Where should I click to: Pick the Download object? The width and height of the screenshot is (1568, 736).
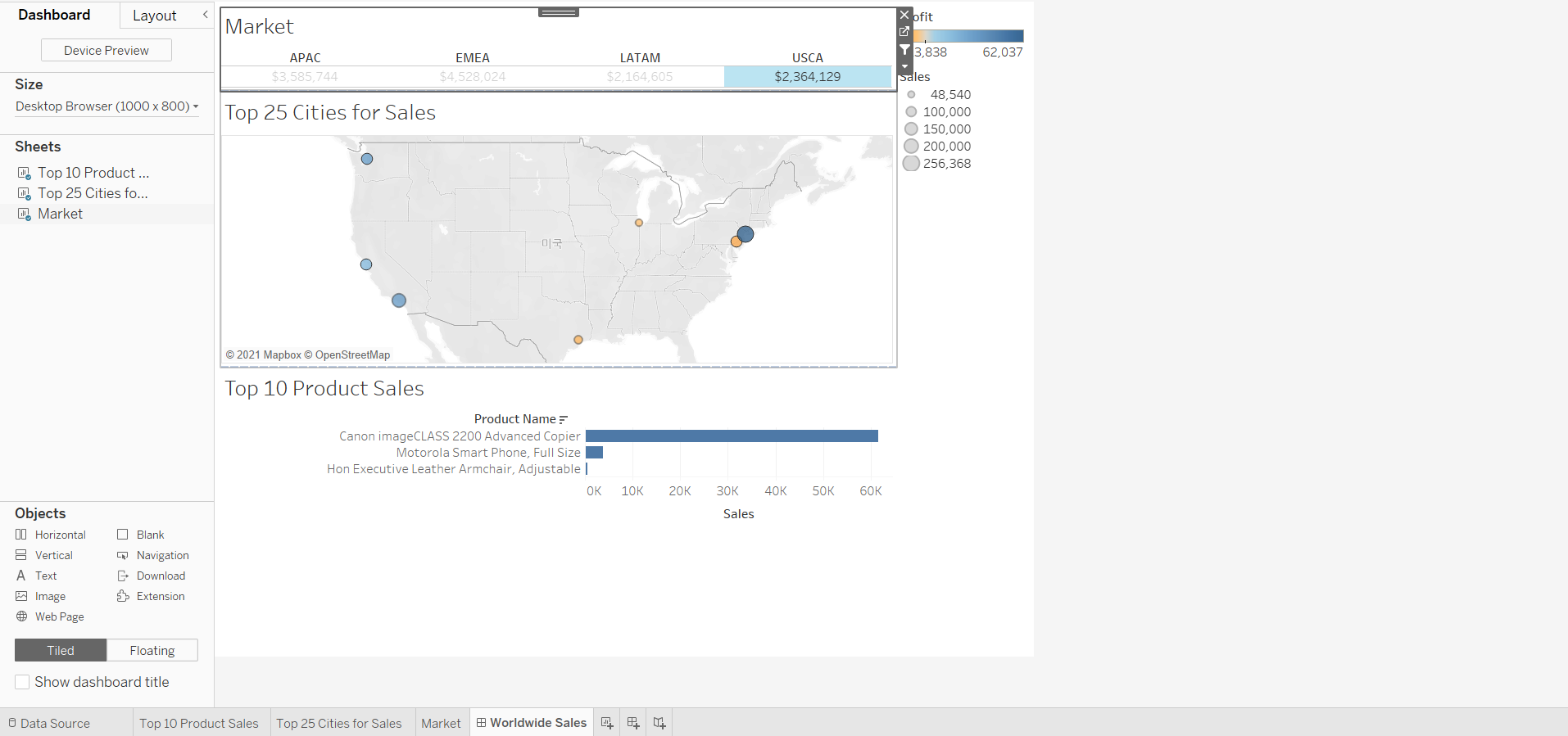tap(152, 576)
